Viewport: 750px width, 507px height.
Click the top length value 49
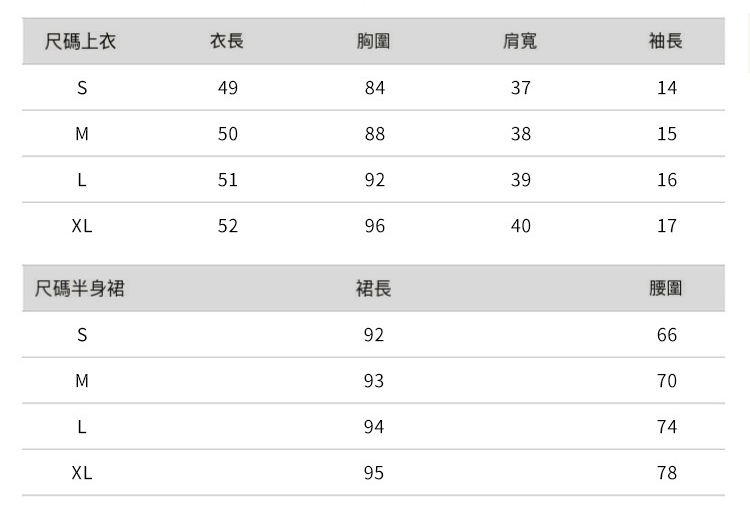pyautogui.click(x=228, y=88)
